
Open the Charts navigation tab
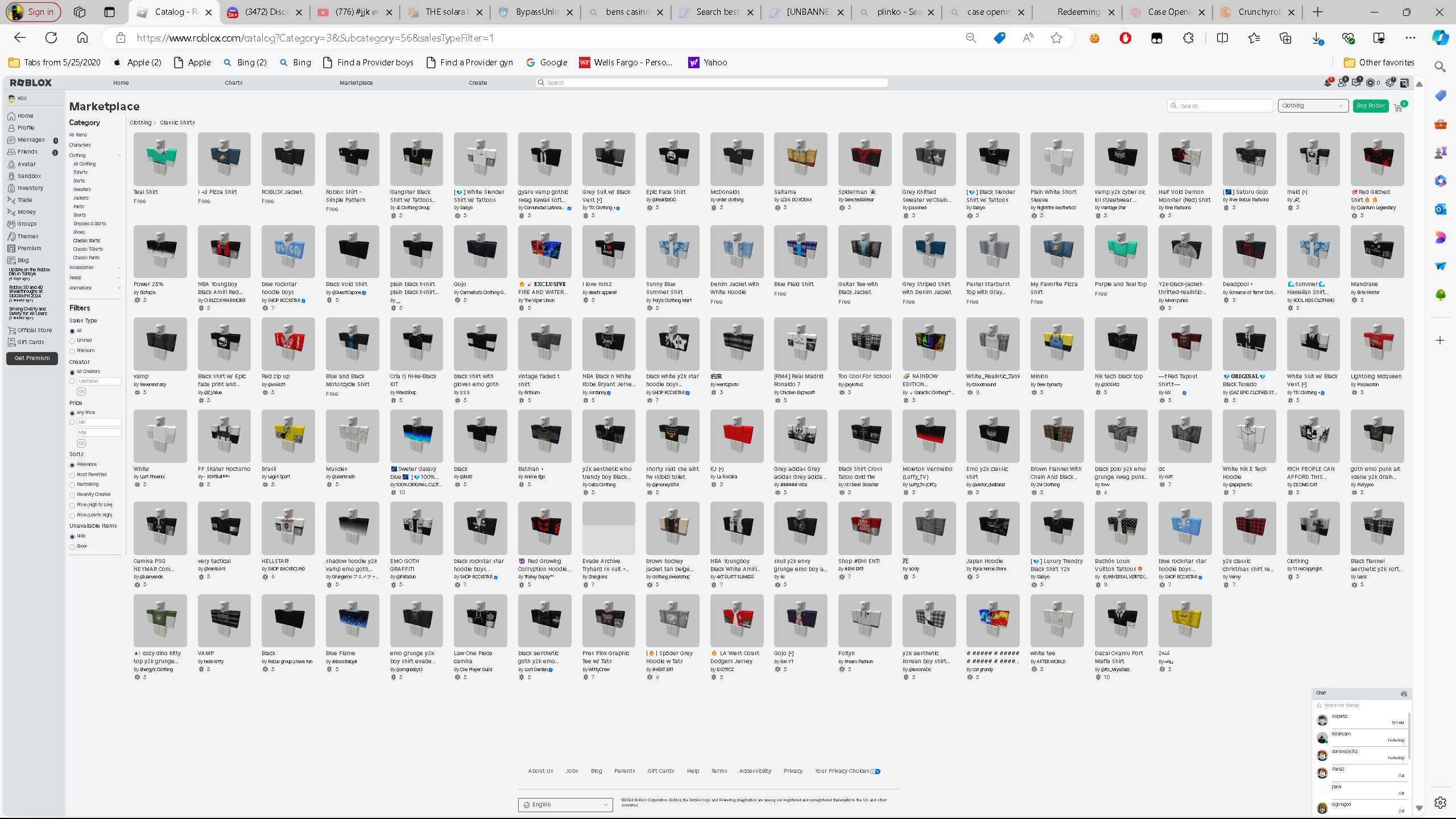click(x=234, y=83)
